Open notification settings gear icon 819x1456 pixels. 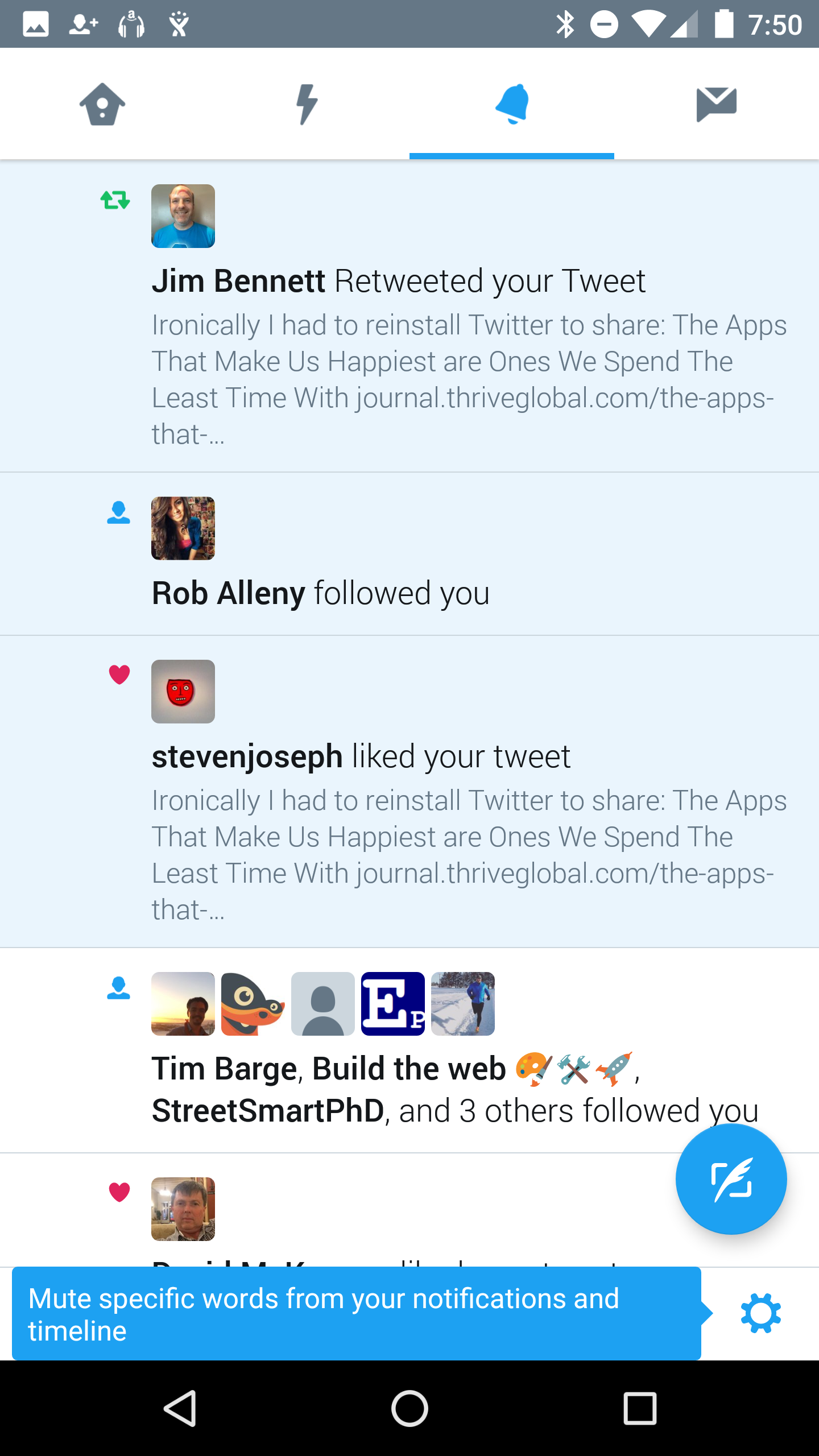(761, 1313)
